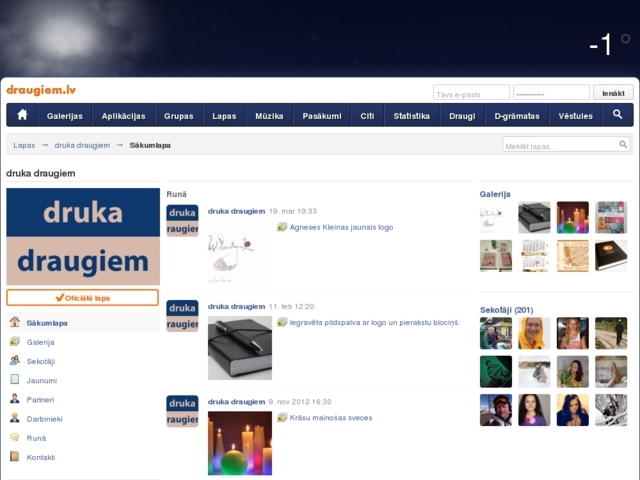
Task: Open Draugi in navigation bar
Action: coord(462,116)
